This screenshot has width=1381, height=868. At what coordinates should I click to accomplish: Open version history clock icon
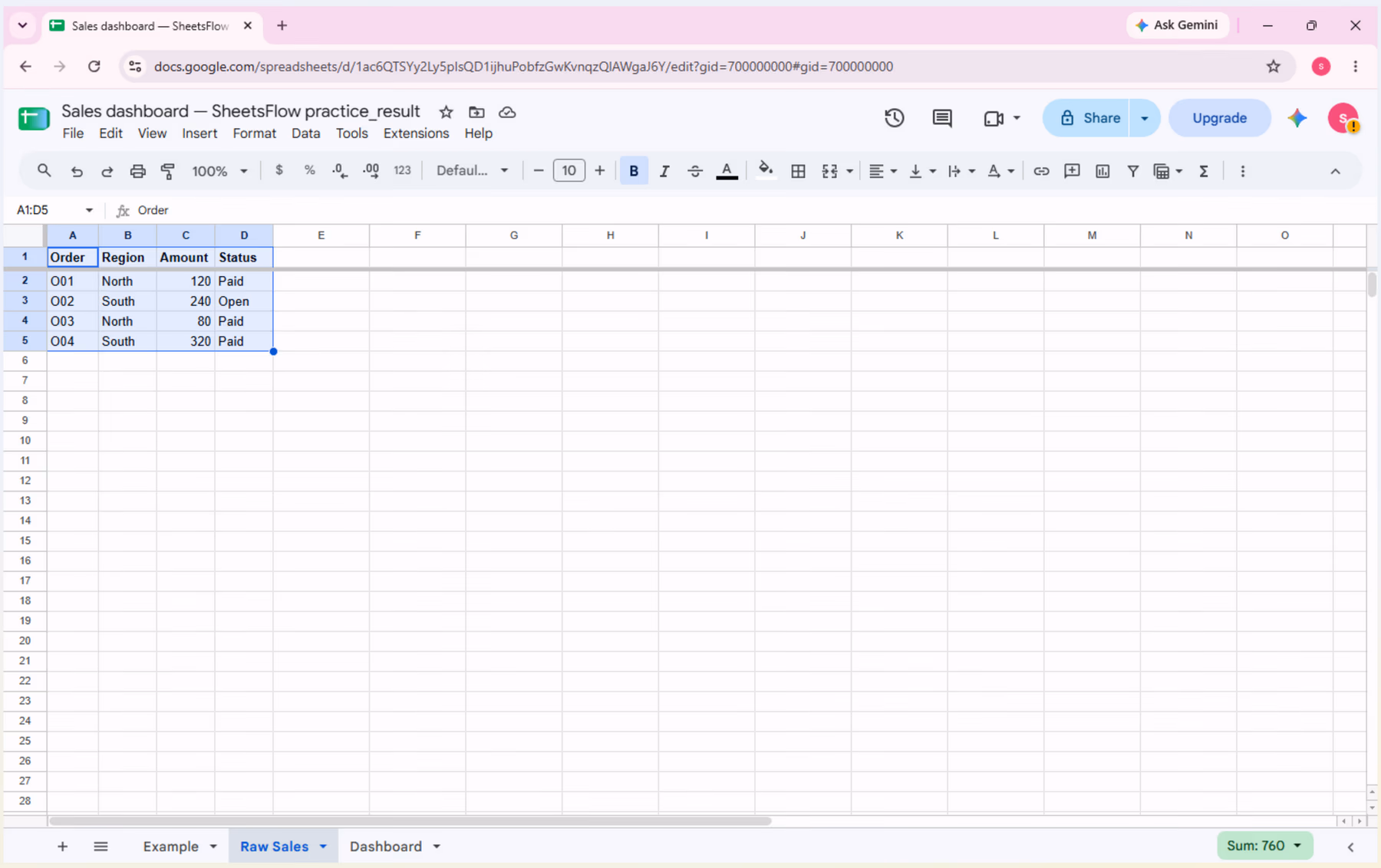point(894,118)
